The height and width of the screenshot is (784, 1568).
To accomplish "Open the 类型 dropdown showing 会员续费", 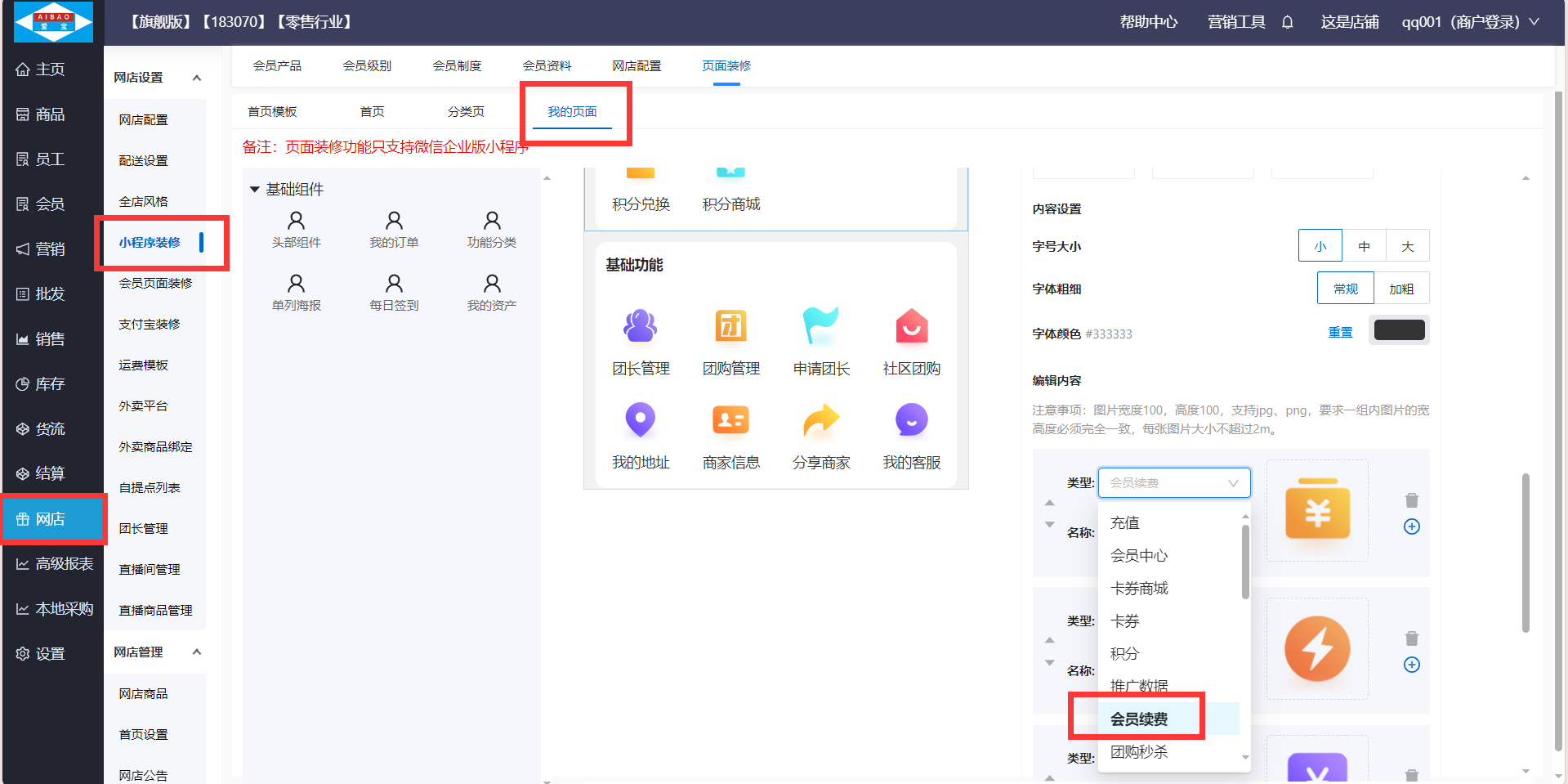I will (1173, 483).
